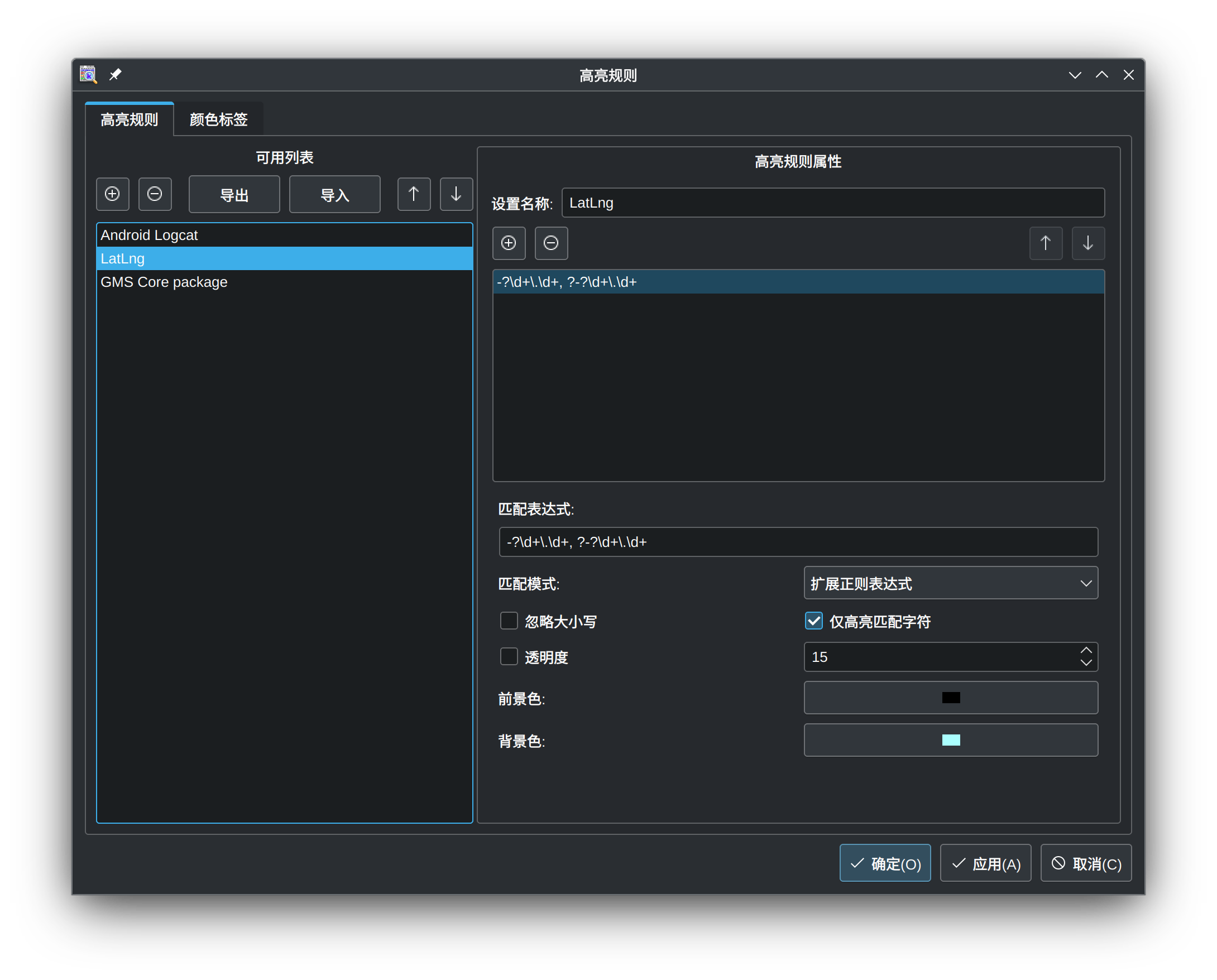Select GMS Core package in the list

[x=284, y=282]
